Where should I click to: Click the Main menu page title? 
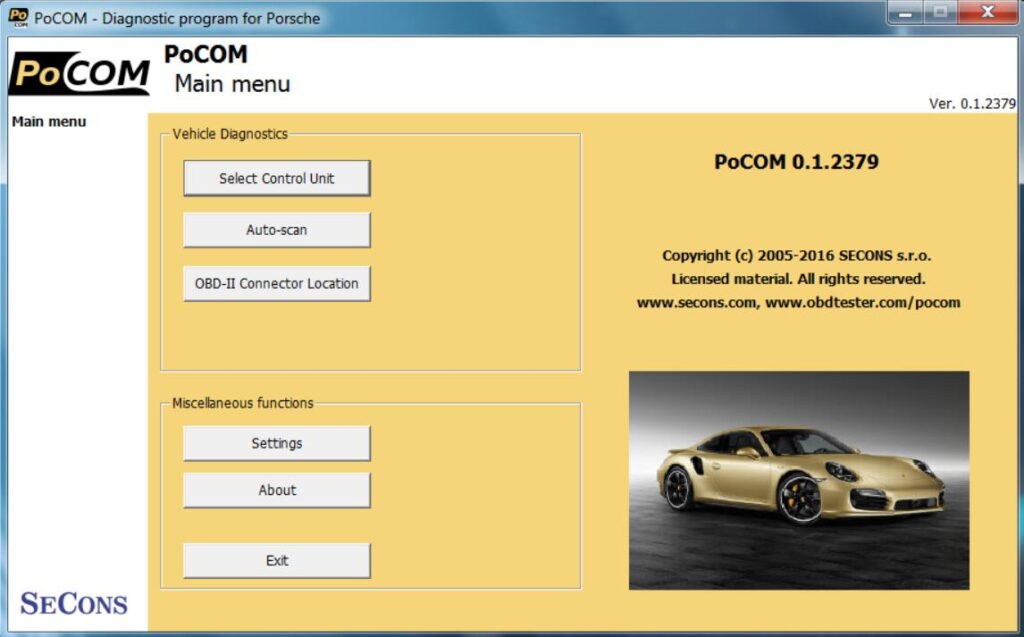click(231, 84)
